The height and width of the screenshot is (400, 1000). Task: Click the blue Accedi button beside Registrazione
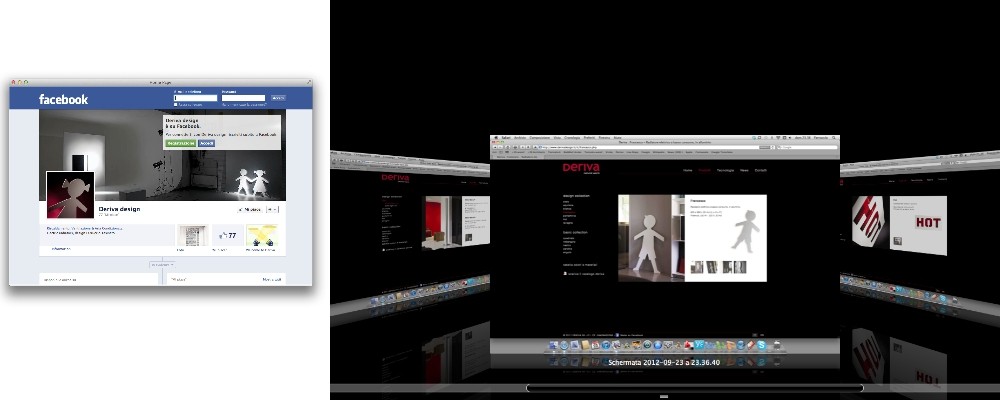click(207, 144)
